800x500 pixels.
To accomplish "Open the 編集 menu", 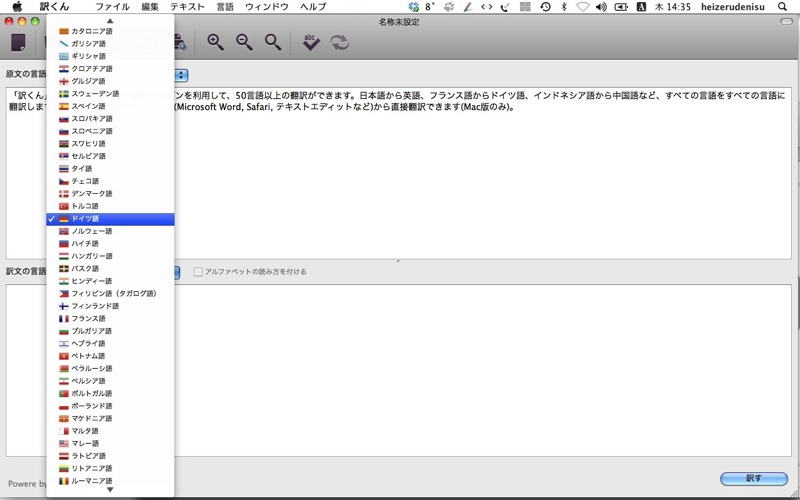I will [150, 7].
